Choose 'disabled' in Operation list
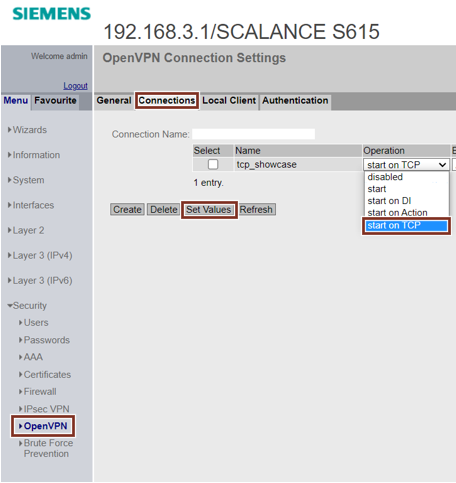The width and height of the screenshot is (456, 483). point(406,177)
